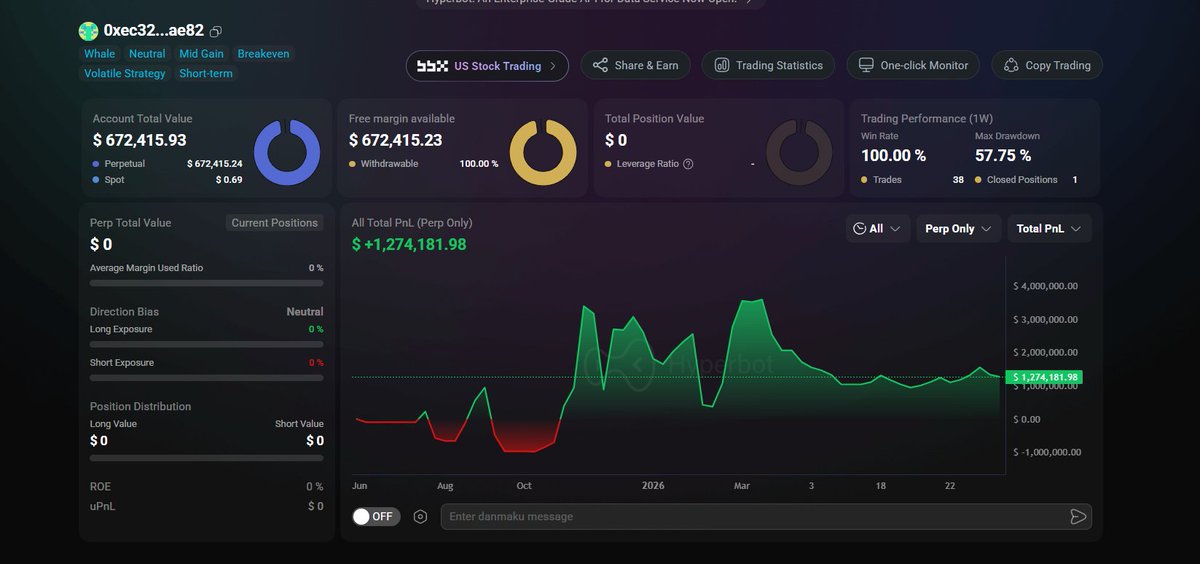
Task: Click the Leverage Ratio help icon
Action: coord(688,164)
